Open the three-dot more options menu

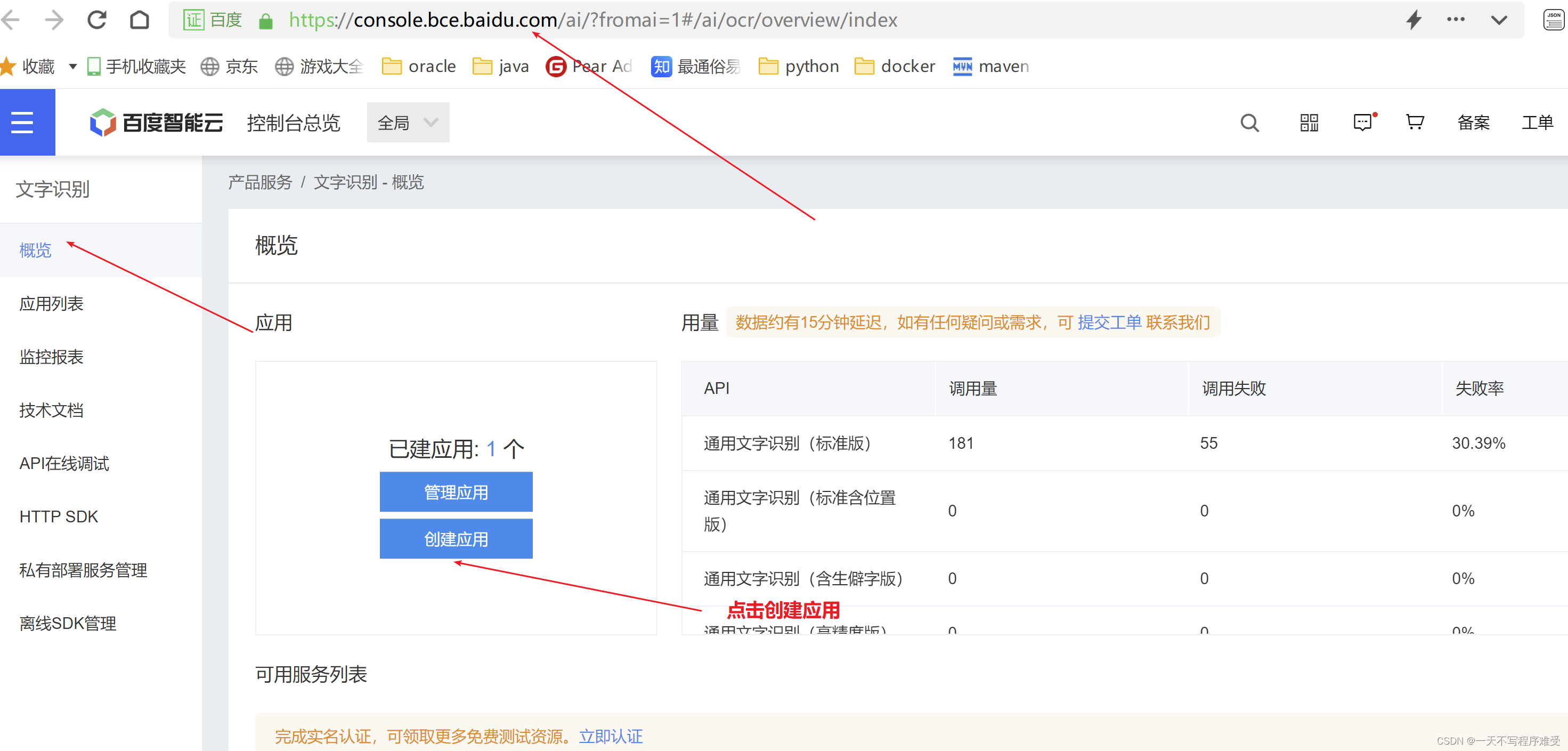(1456, 20)
